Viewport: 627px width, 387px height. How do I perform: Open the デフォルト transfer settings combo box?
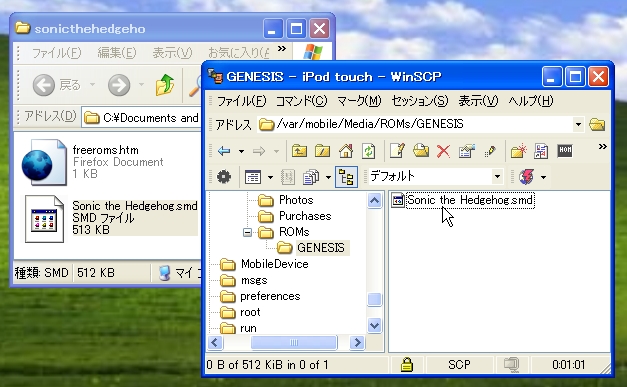(435, 176)
